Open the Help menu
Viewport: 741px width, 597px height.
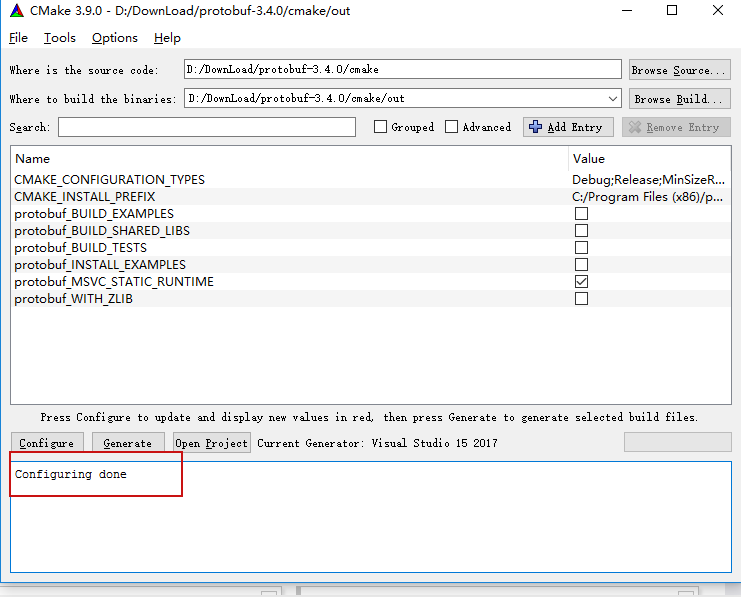(167, 38)
